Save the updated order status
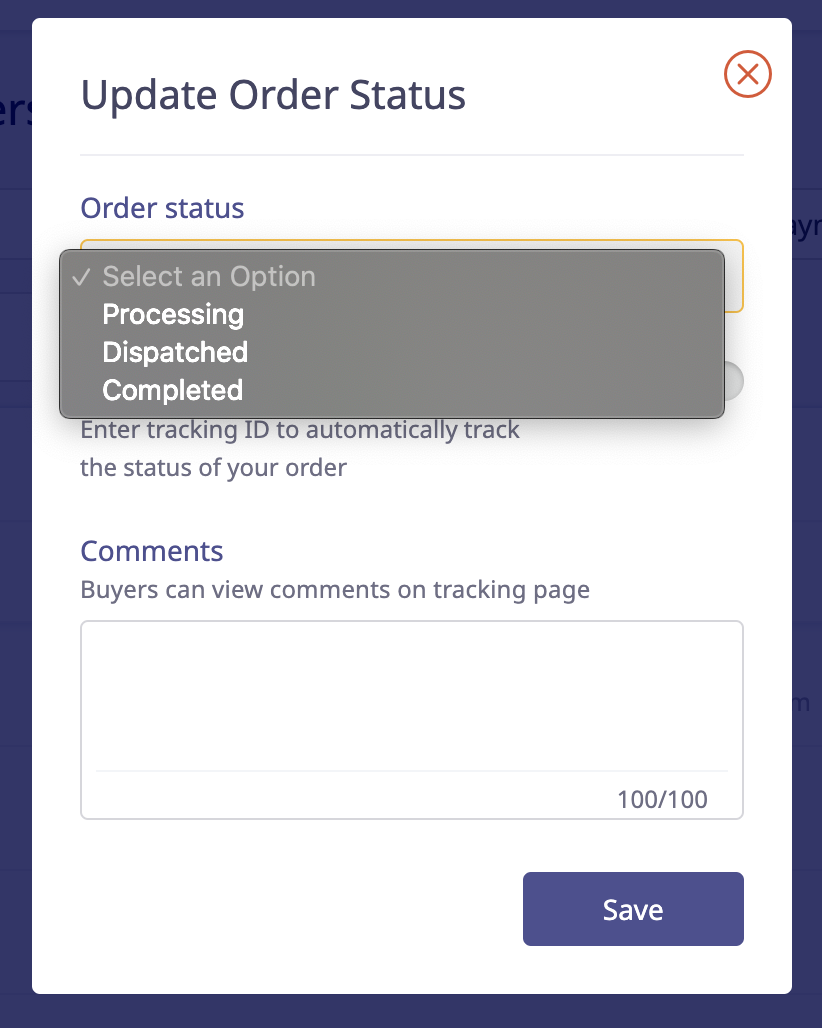 (x=632, y=909)
